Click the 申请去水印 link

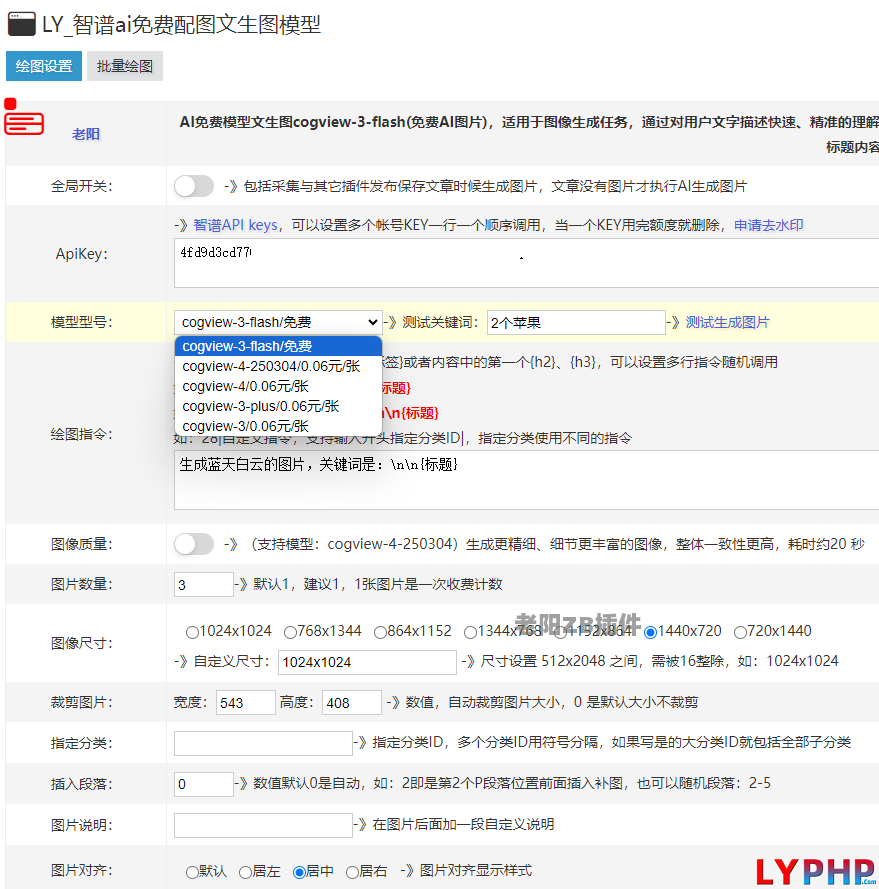pos(768,225)
